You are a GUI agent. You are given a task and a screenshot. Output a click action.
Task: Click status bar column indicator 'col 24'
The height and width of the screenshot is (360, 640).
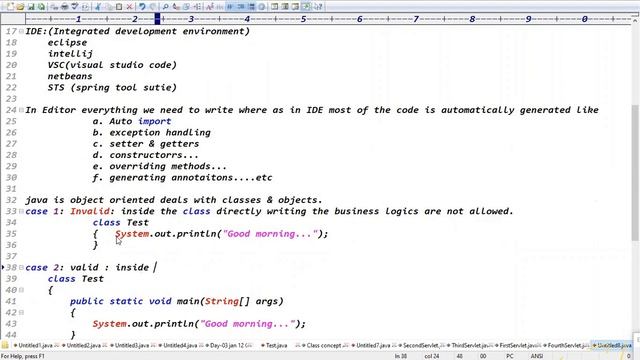click(x=432, y=356)
